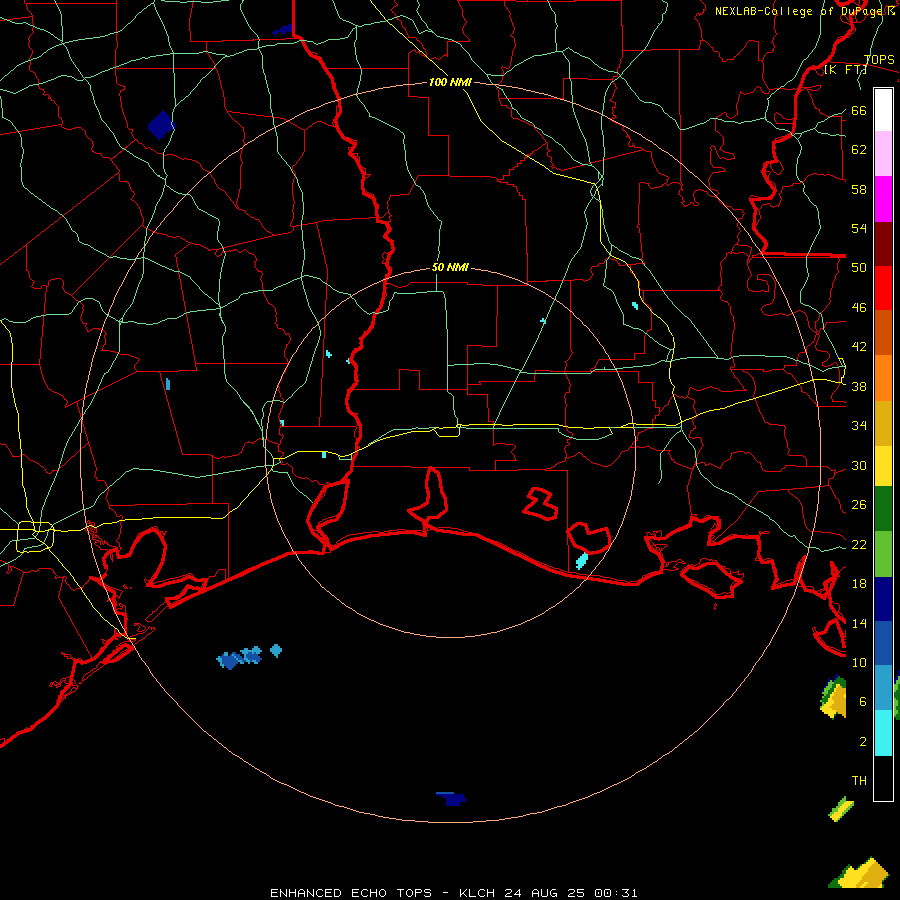Click the light pink legend swatch

883,154
